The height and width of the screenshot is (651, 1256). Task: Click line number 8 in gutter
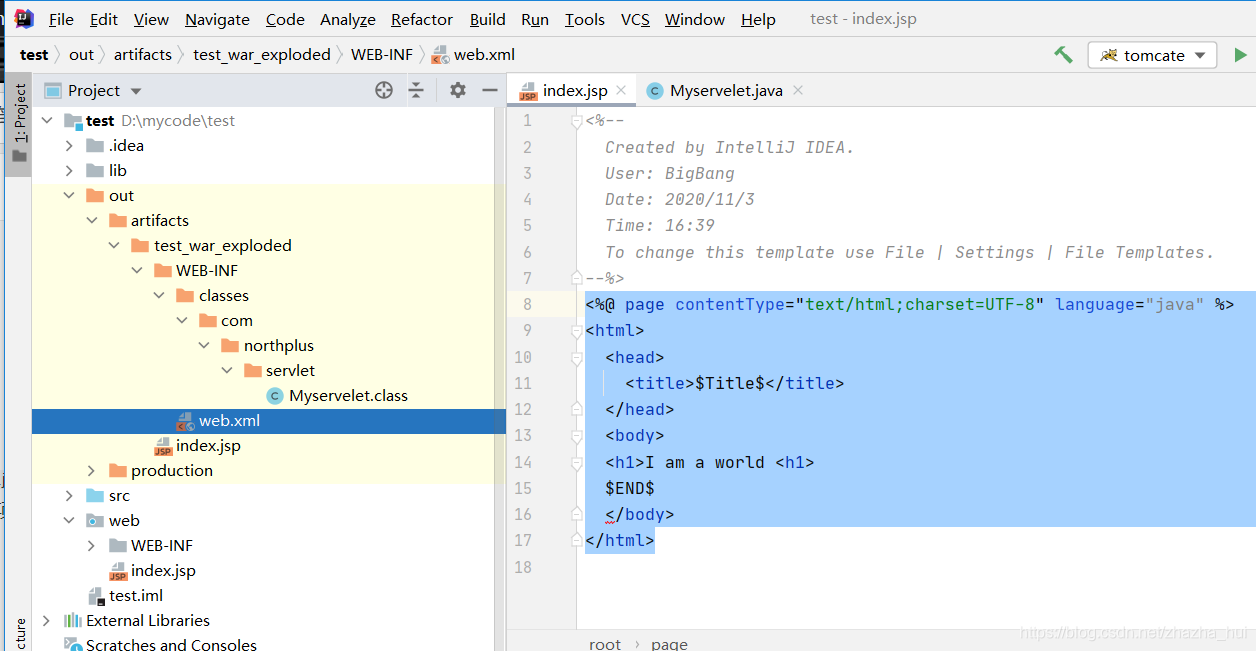pos(527,305)
